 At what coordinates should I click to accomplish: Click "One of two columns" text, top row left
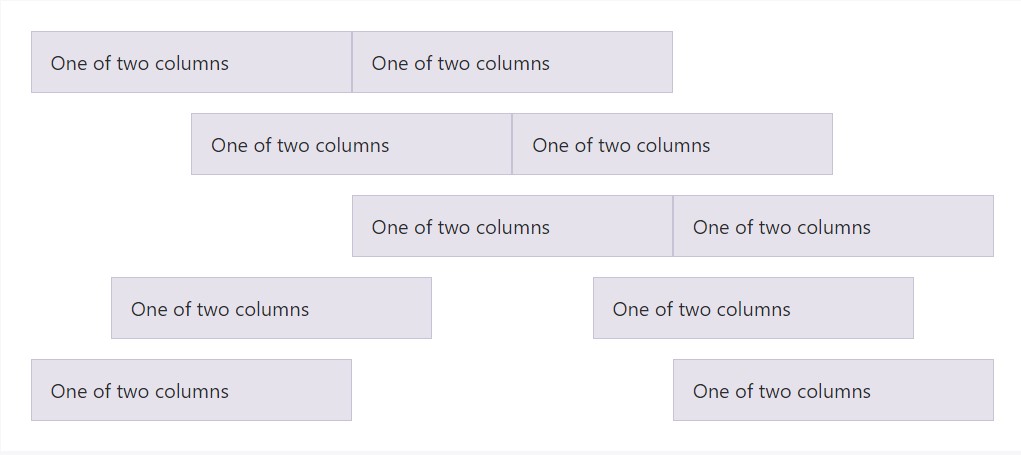pyautogui.click(x=140, y=63)
